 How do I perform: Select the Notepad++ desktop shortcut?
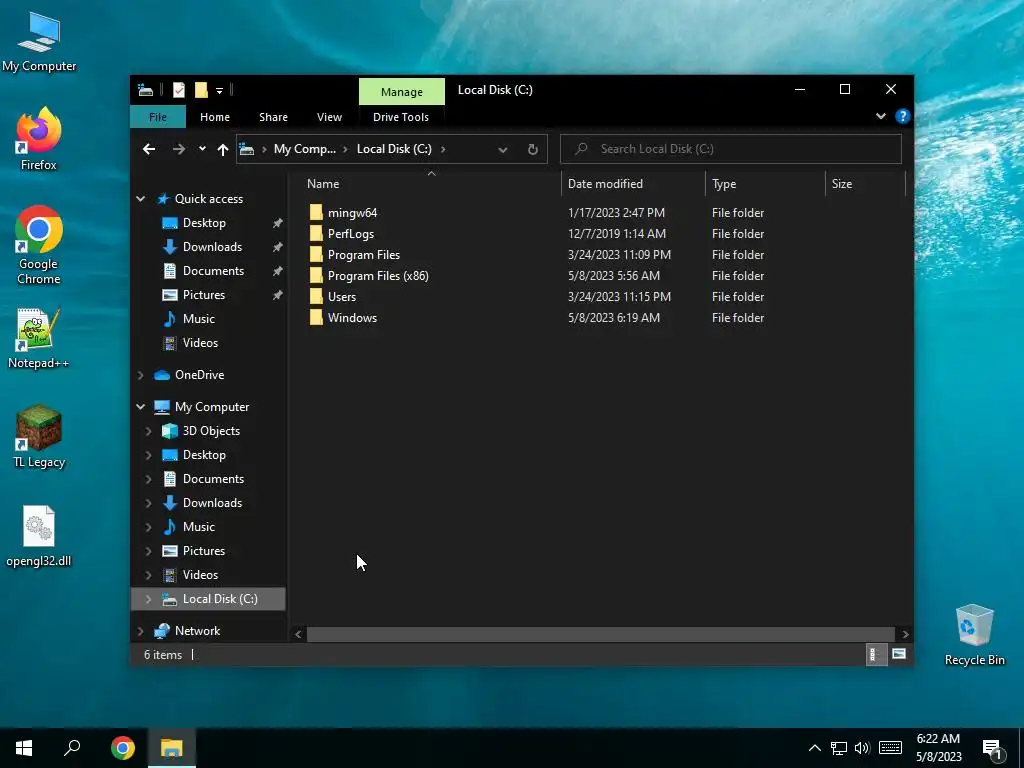pos(39,338)
